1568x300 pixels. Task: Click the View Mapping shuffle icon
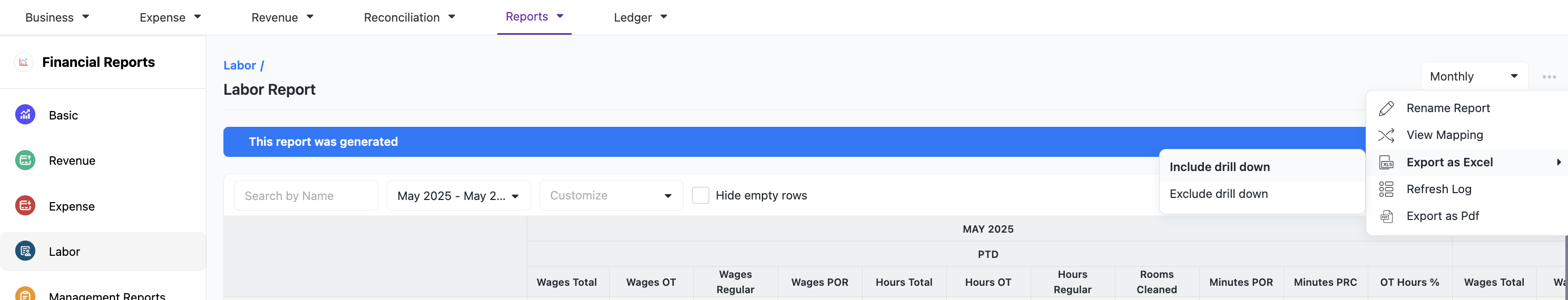(x=1387, y=135)
